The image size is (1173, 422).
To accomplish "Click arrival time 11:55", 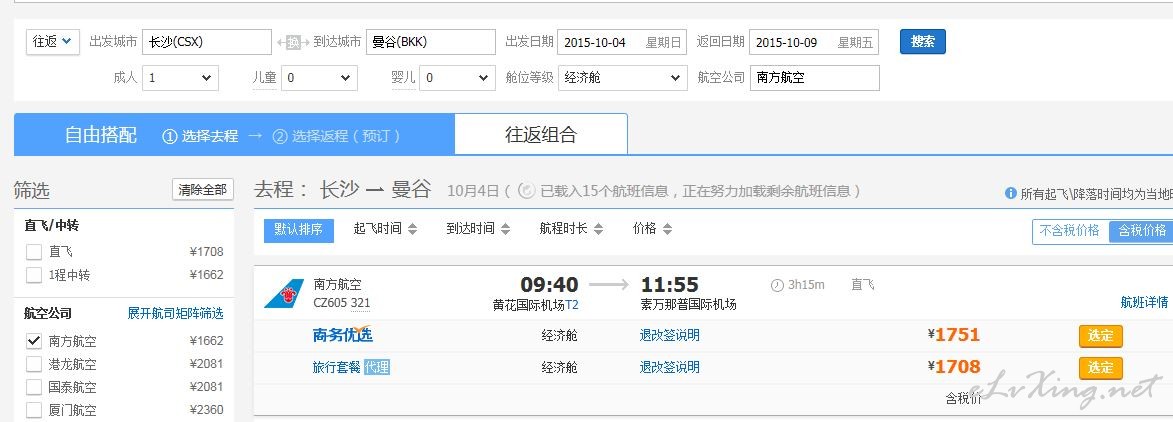I will [670, 284].
